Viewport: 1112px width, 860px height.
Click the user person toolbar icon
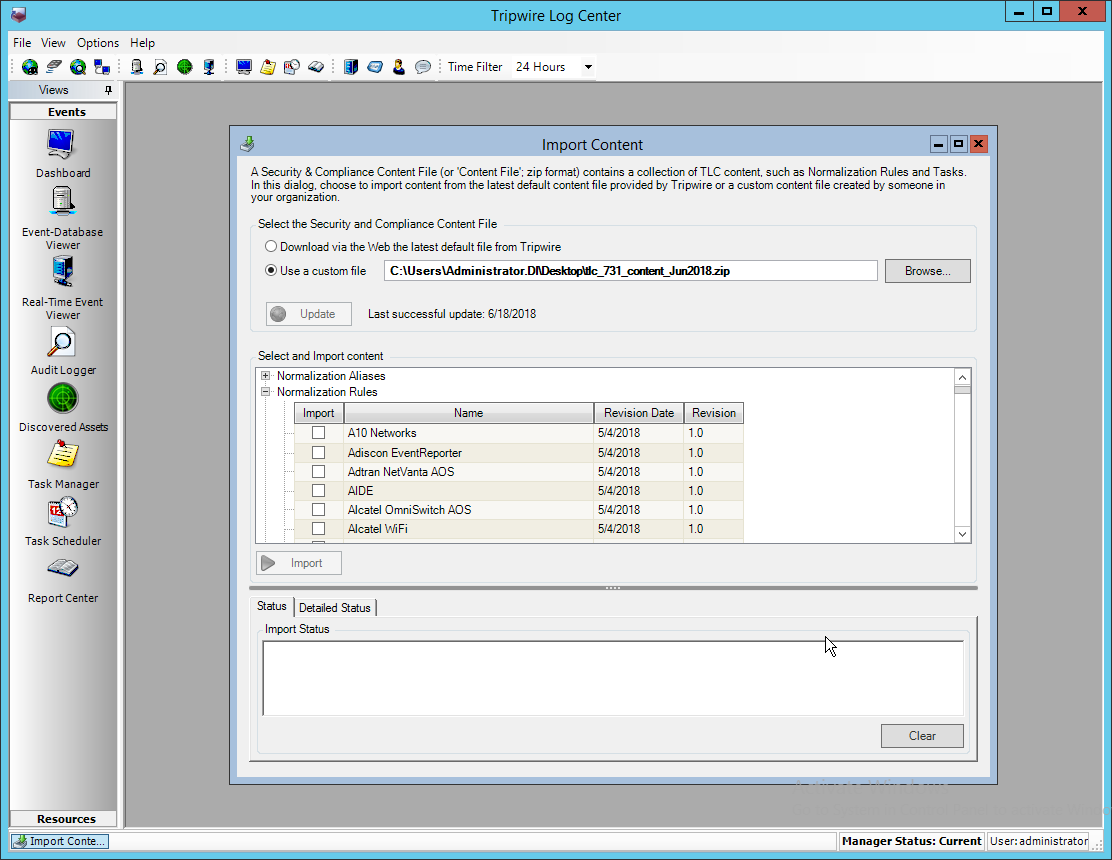399,67
